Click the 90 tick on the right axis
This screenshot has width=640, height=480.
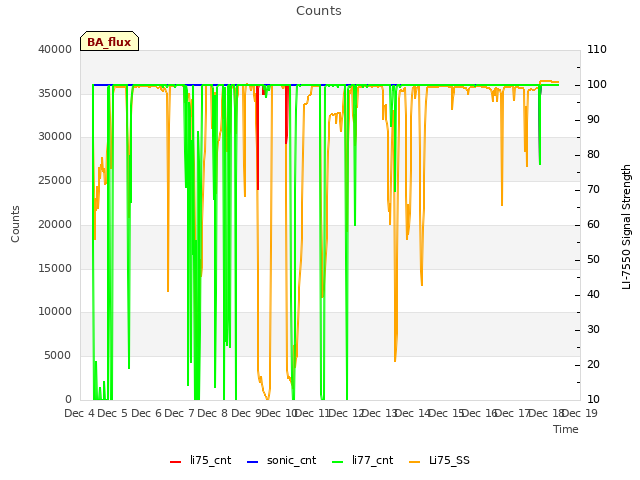(x=593, y=120)
